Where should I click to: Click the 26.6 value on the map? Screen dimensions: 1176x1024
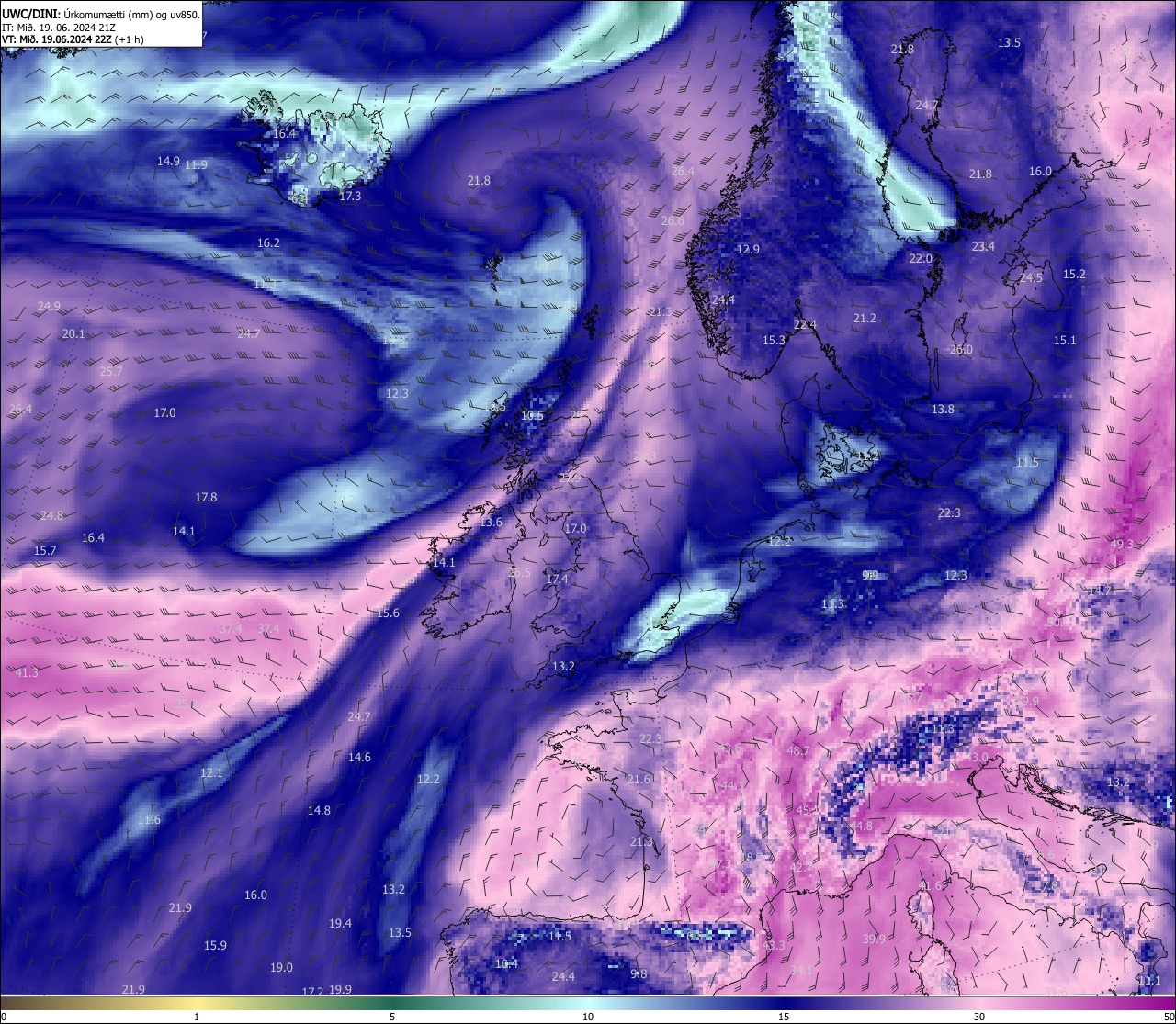coord(672,220)
